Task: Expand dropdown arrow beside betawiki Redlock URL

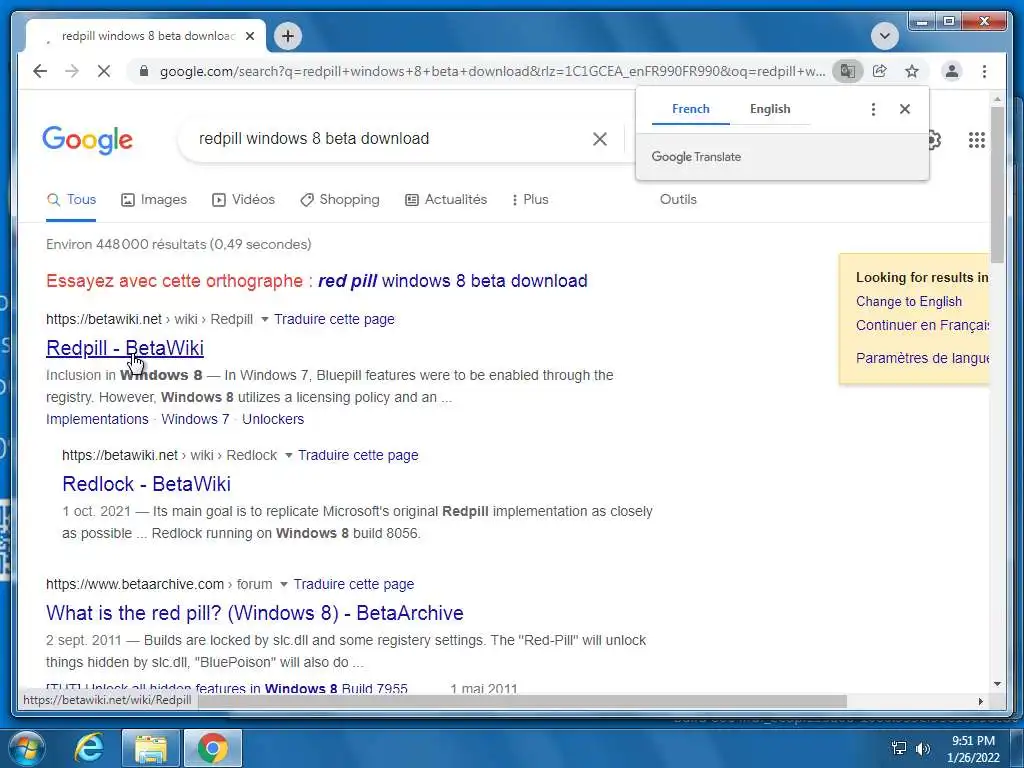Action: coord(289,455)
